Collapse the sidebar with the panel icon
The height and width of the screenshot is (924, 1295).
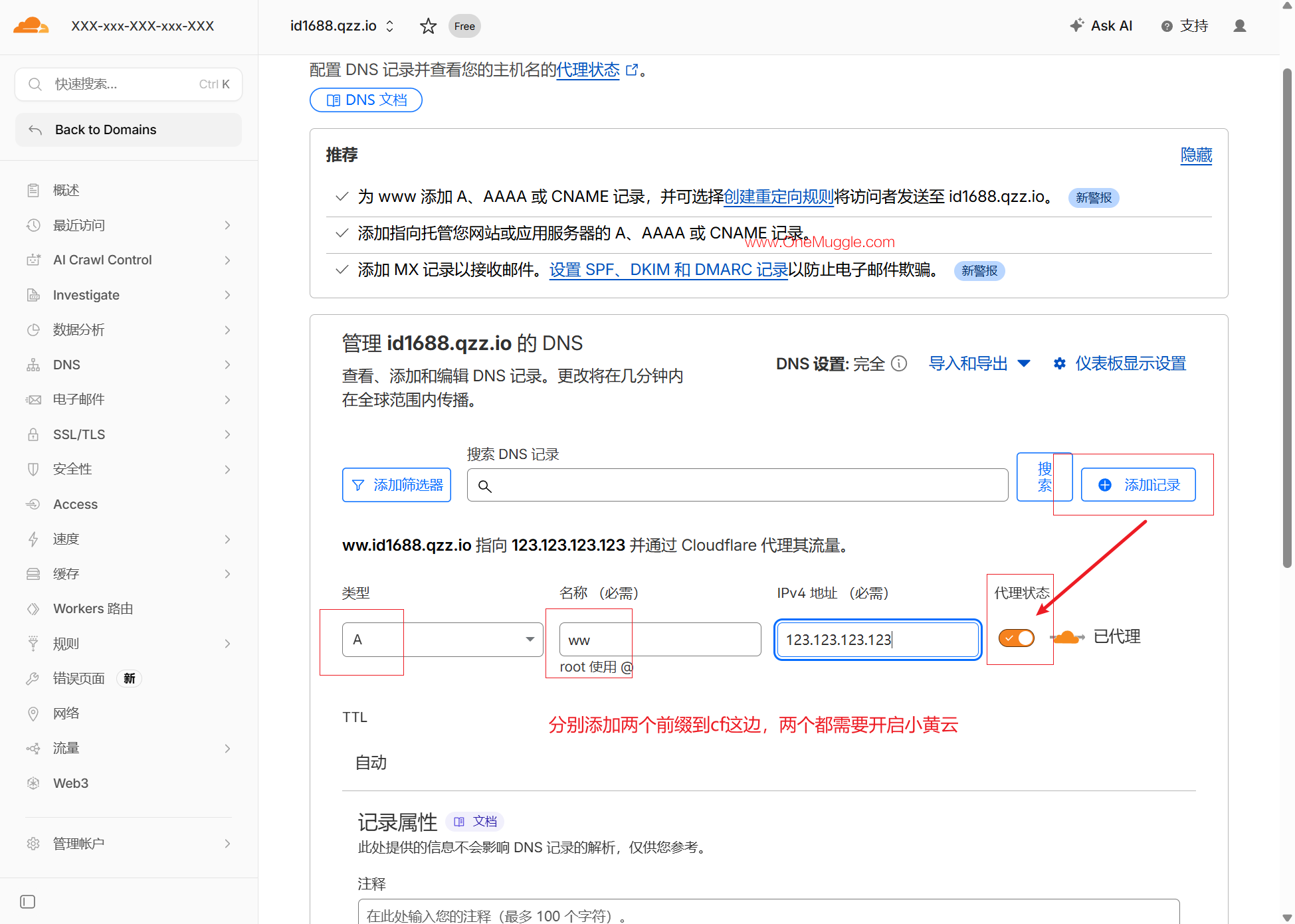tap(28, 901)
